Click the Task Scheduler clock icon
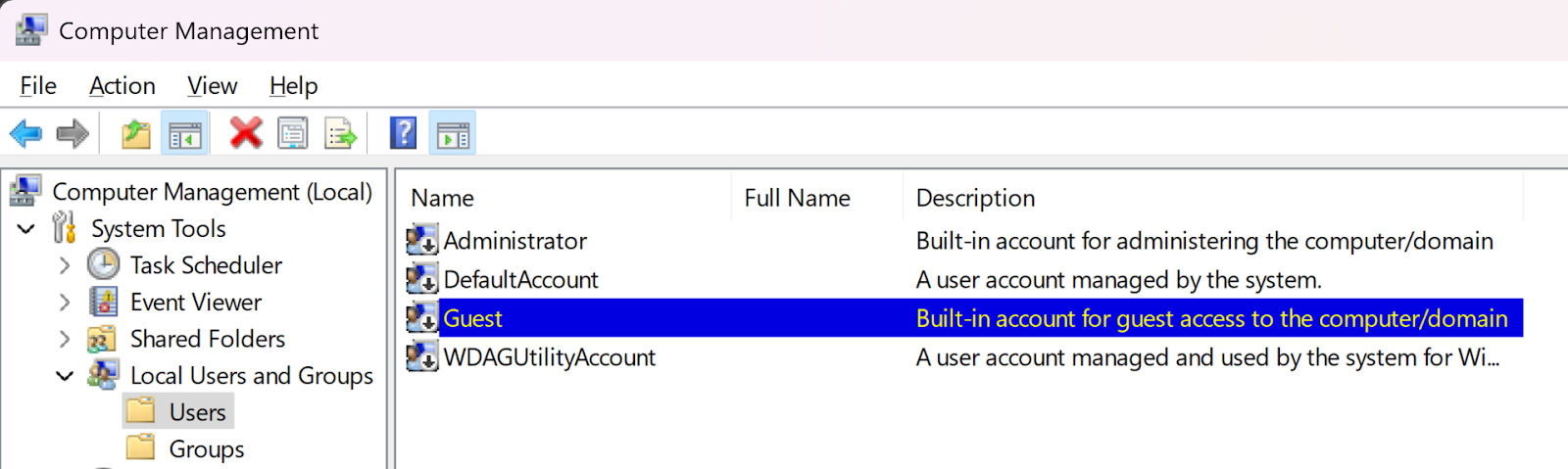Screen dimensions: 1568x469 click(x=103, y=264)
